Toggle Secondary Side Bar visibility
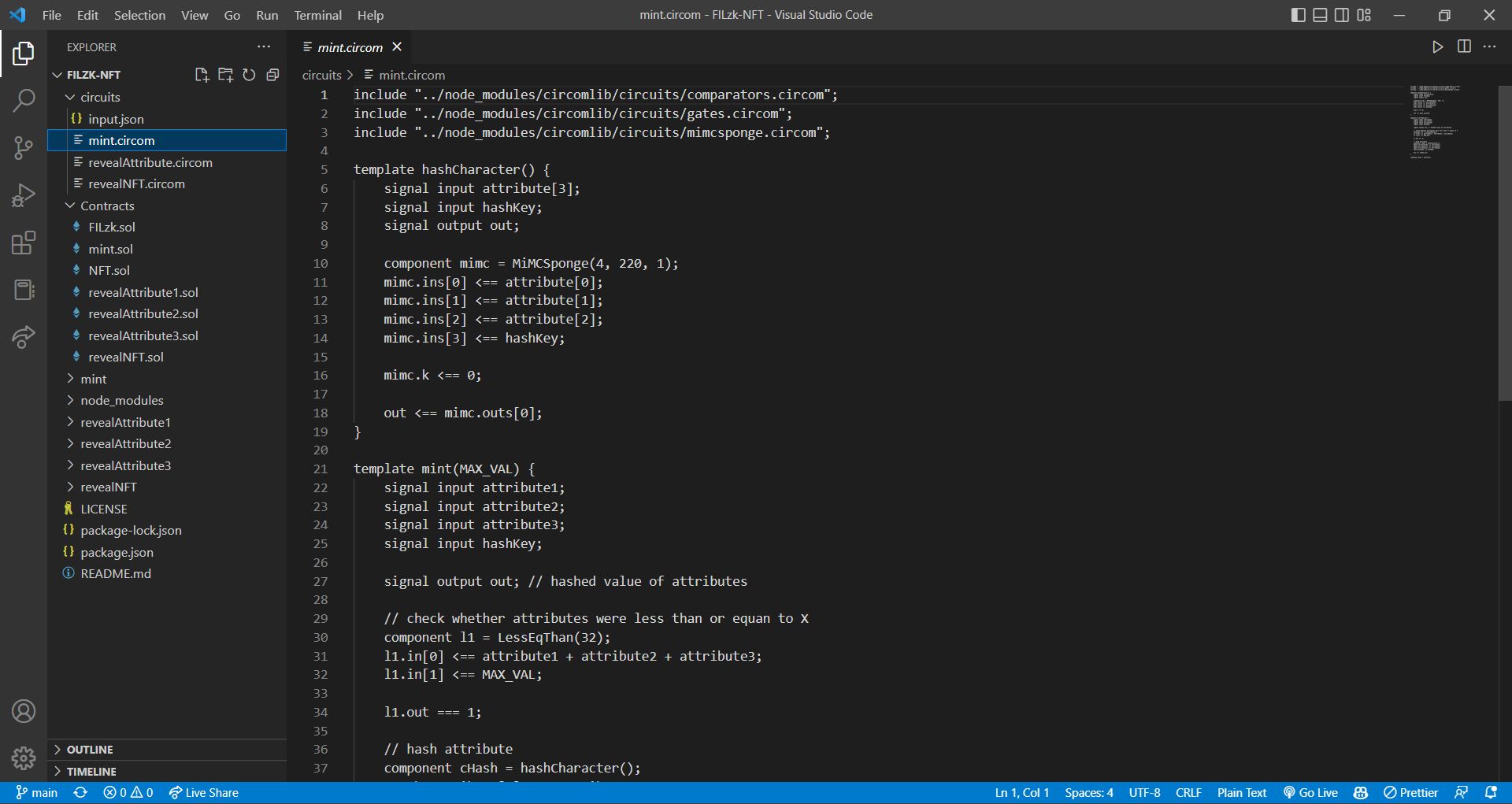This screenshot has width=1512, height=804. click(x=1342, y=15)
